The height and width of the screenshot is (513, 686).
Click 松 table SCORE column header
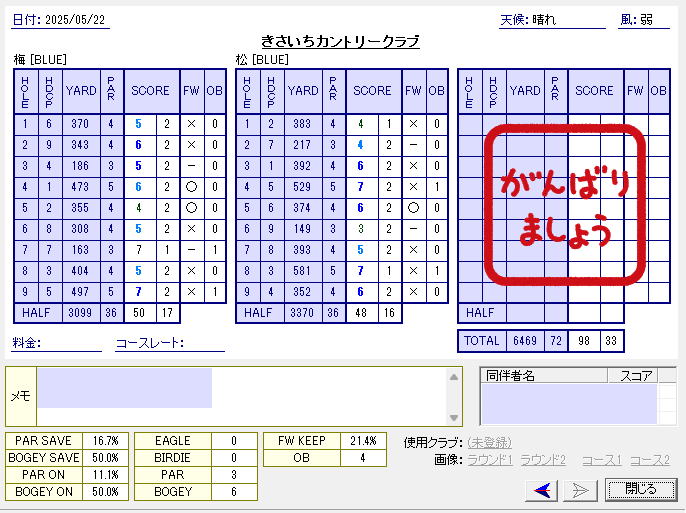point(373,91)
